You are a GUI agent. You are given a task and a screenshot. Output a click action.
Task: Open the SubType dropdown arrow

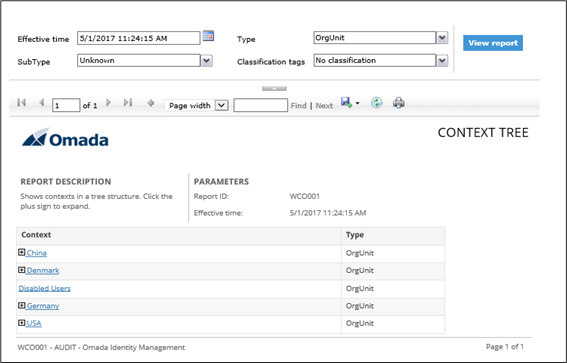206,60
